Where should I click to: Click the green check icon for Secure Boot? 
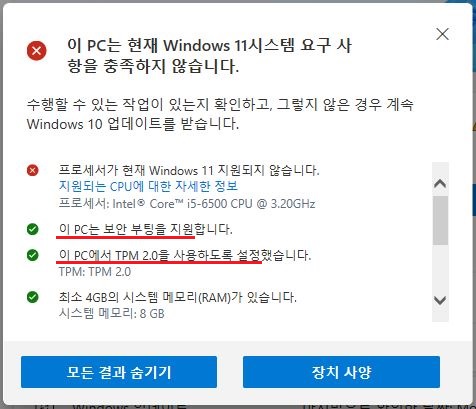33,229
